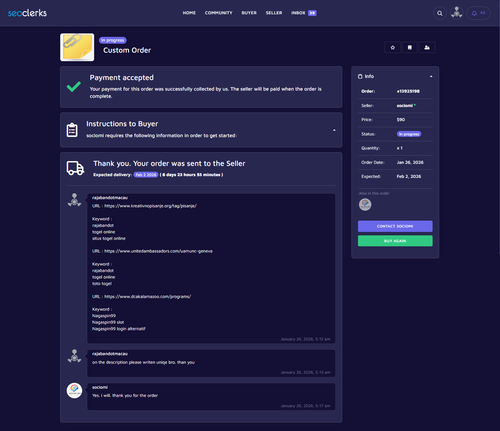The image size is (500, 431).
Task: Open rajabandotmacau avatar on description message
Action: point(74,356)
